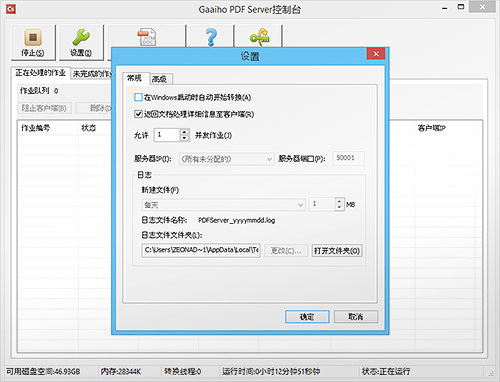Open the server IP (服务器IP) dropdown
The height and width of the screenshot is (382, 500).
click(226, 159)
